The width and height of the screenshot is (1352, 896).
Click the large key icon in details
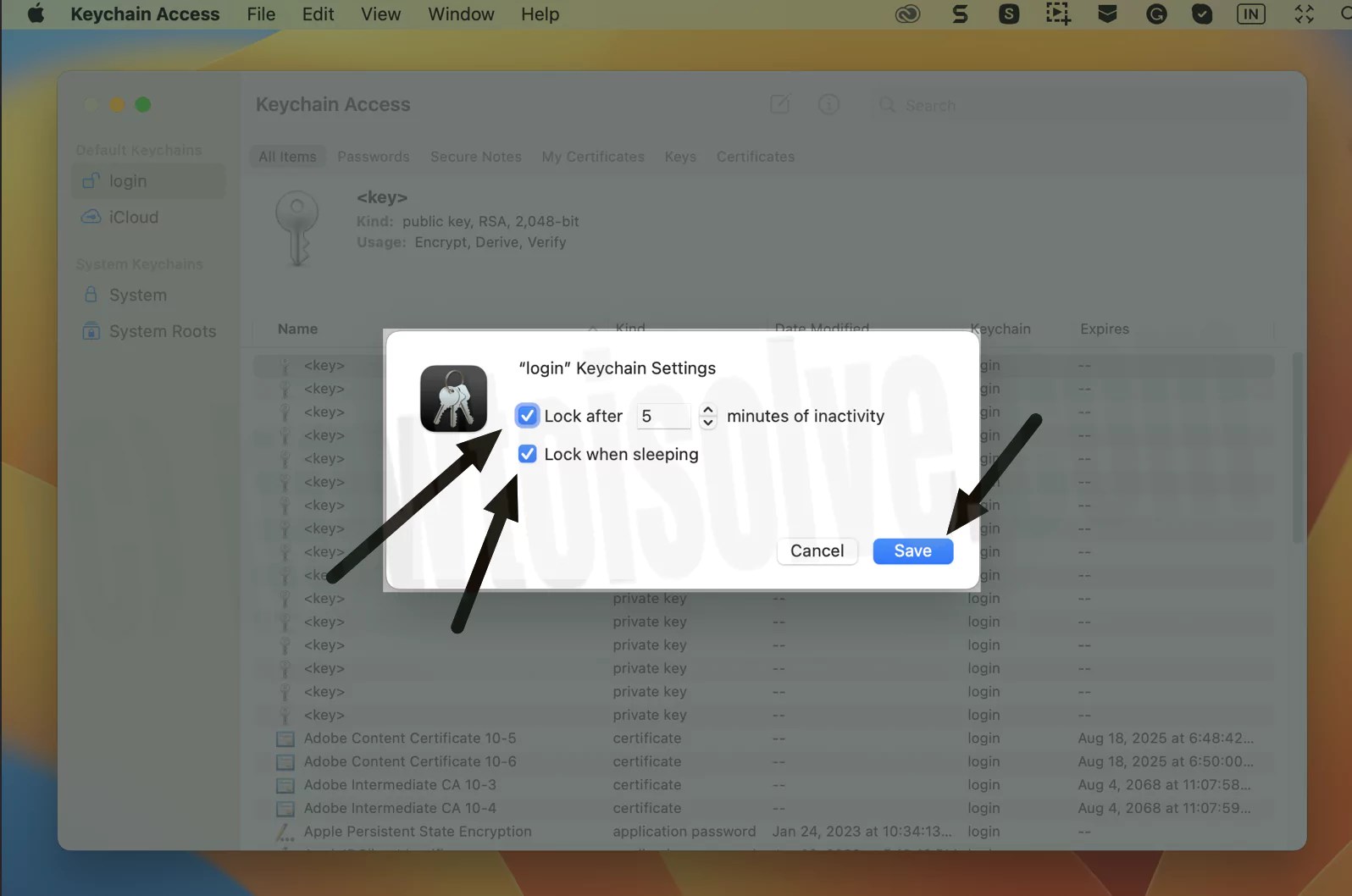click(296, 229)
